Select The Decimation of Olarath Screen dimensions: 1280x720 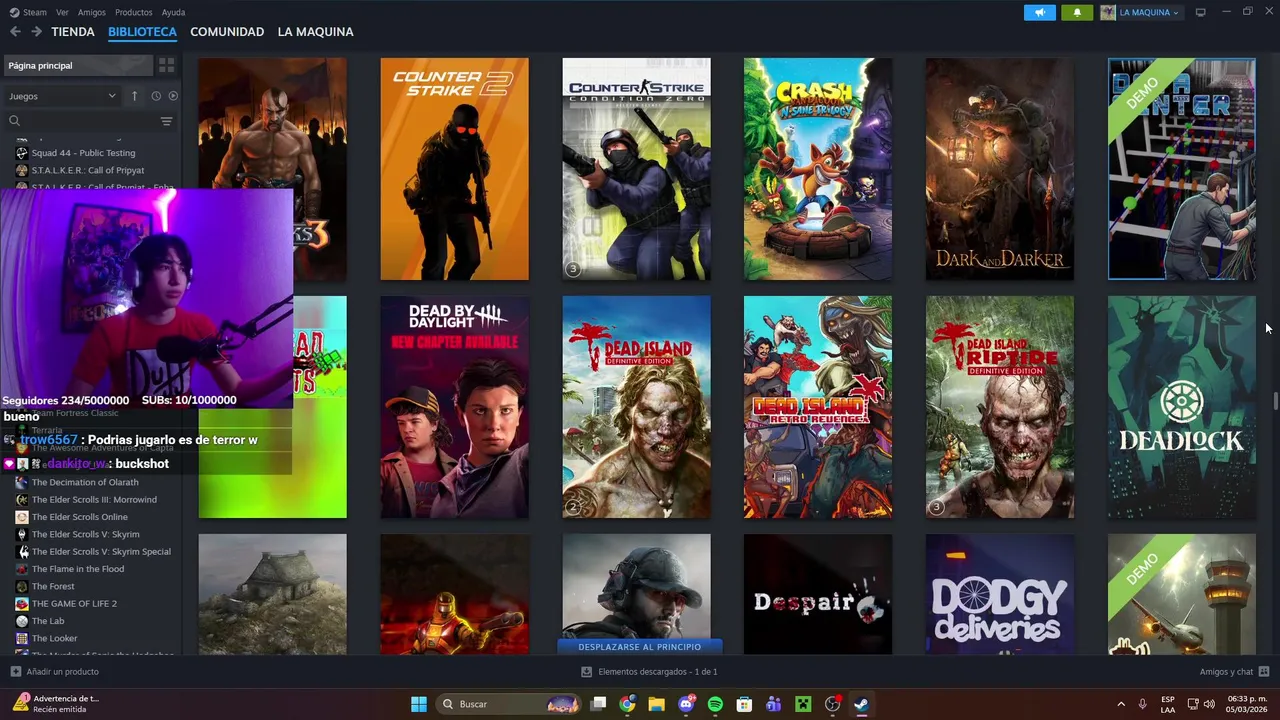pos(85,482)
